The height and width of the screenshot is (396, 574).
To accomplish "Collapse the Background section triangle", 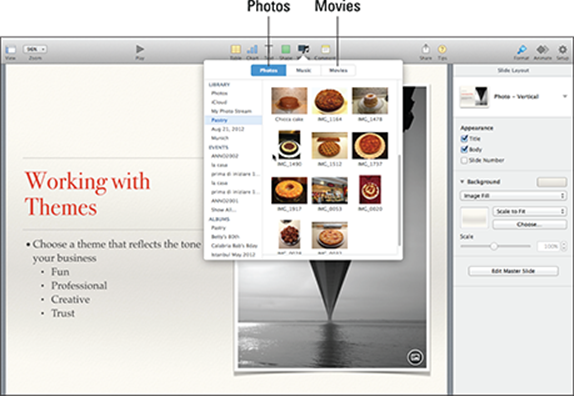I will (x=462, y=182).
